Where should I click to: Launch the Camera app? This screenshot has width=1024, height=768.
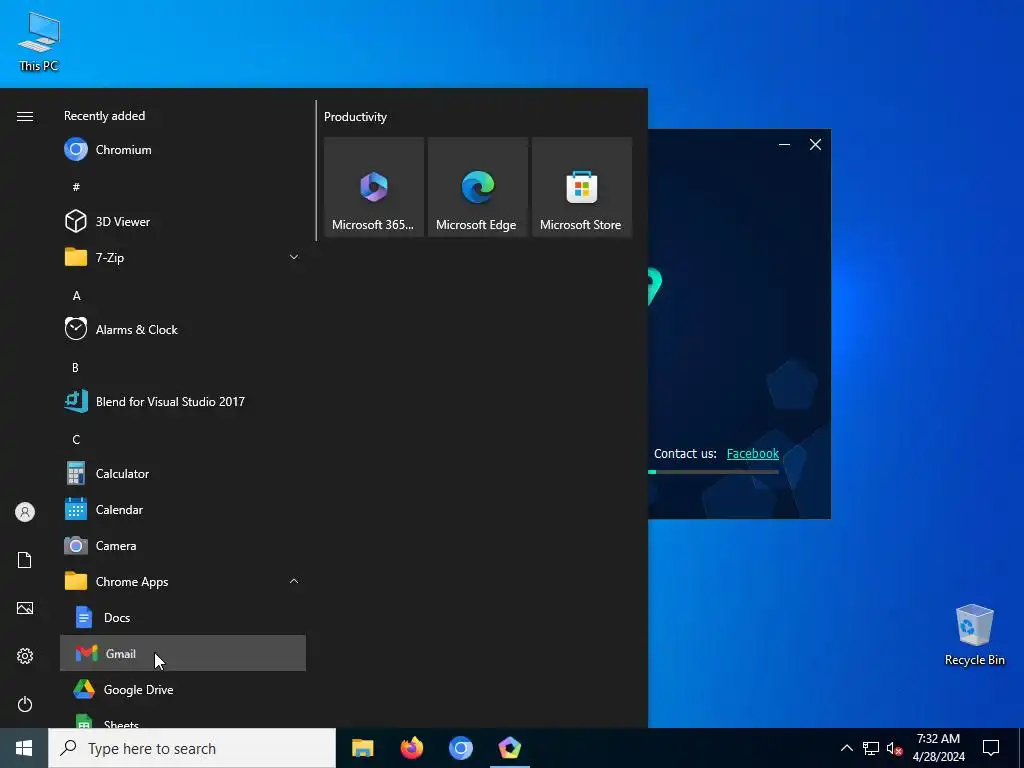(183, 545)
